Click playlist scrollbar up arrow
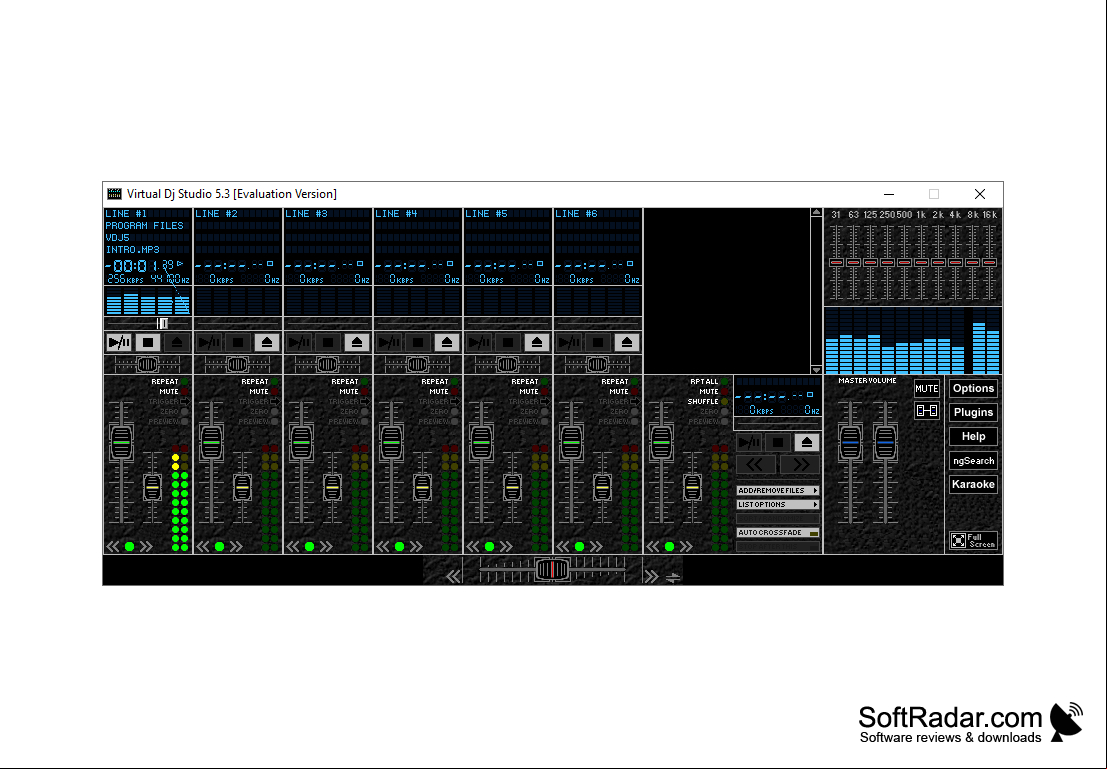The height and width of the screenshot is (769, 1107). [817, 213]
